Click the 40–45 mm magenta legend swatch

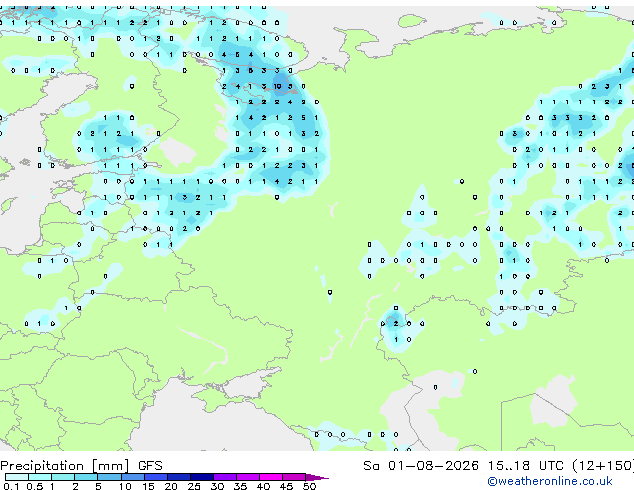pos(271,477)
